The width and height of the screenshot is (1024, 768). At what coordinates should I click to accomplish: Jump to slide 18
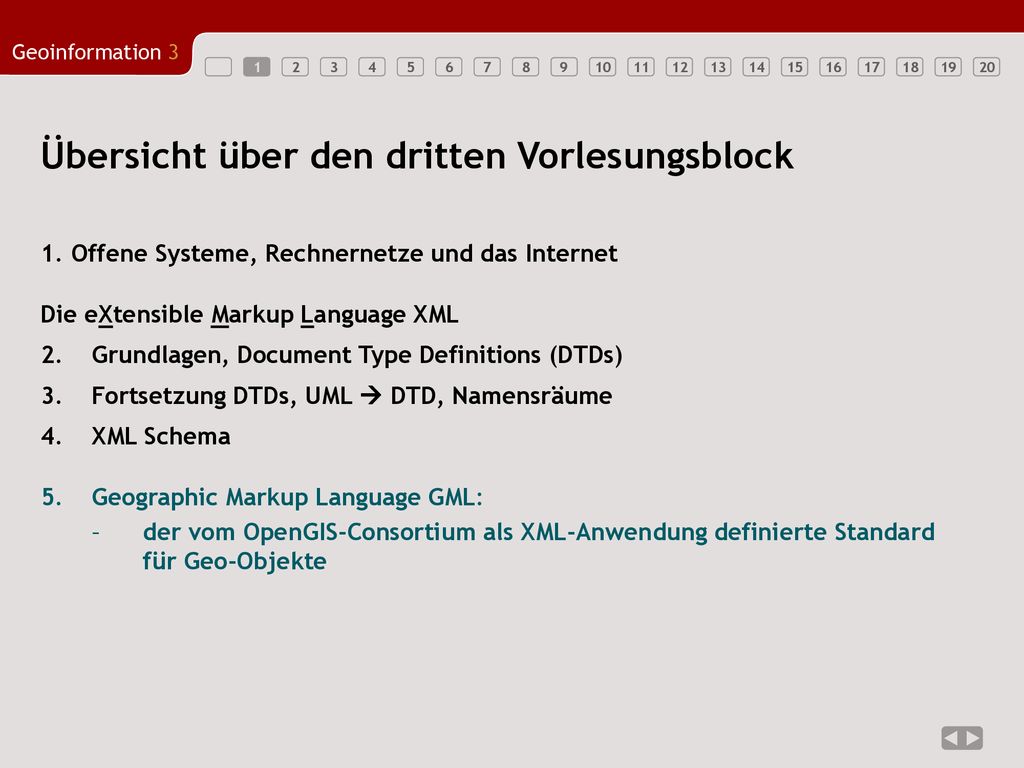[910, 67]
